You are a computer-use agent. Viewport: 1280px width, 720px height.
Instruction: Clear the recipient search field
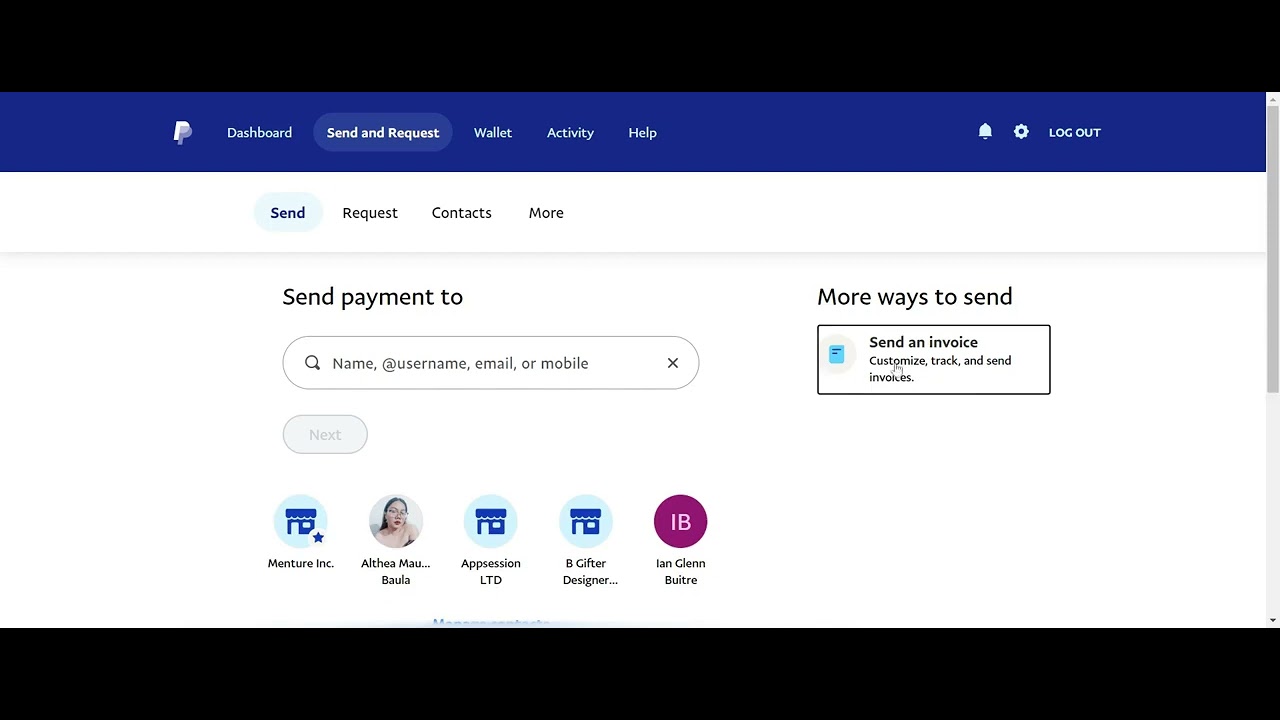click(x=673, y=363)
